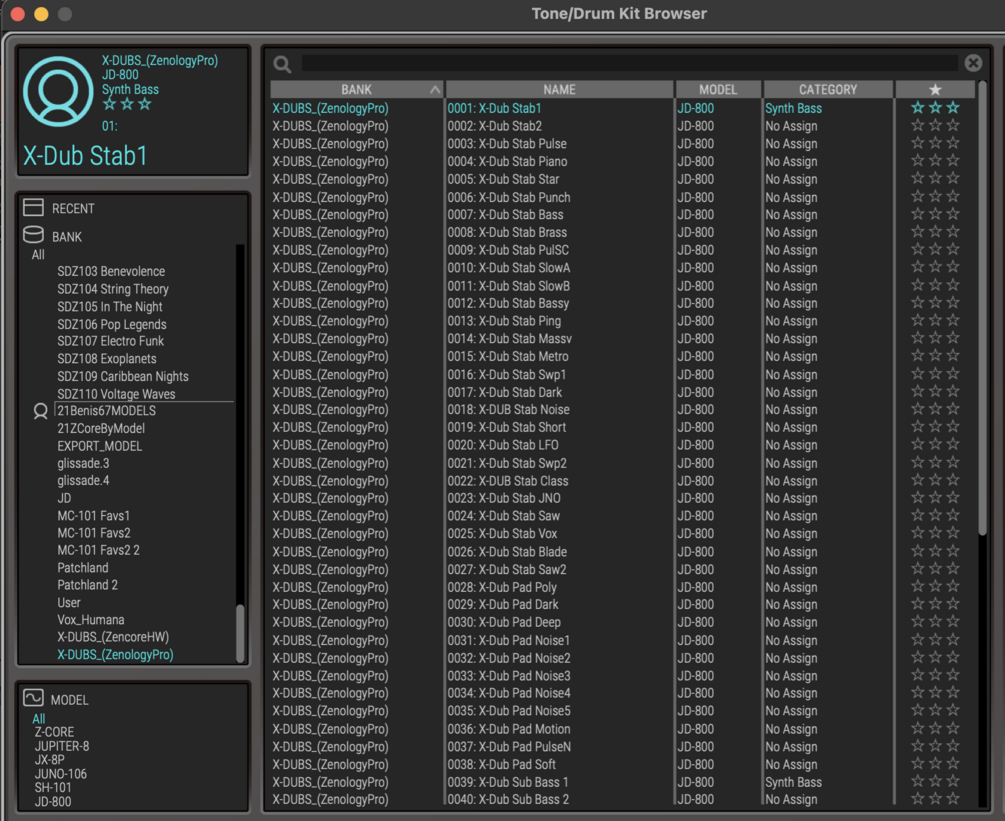Select the X-DUBS_(ZencoreHW) bank
The height and width of the screenshot is (821, 1005).
point(113,636)
